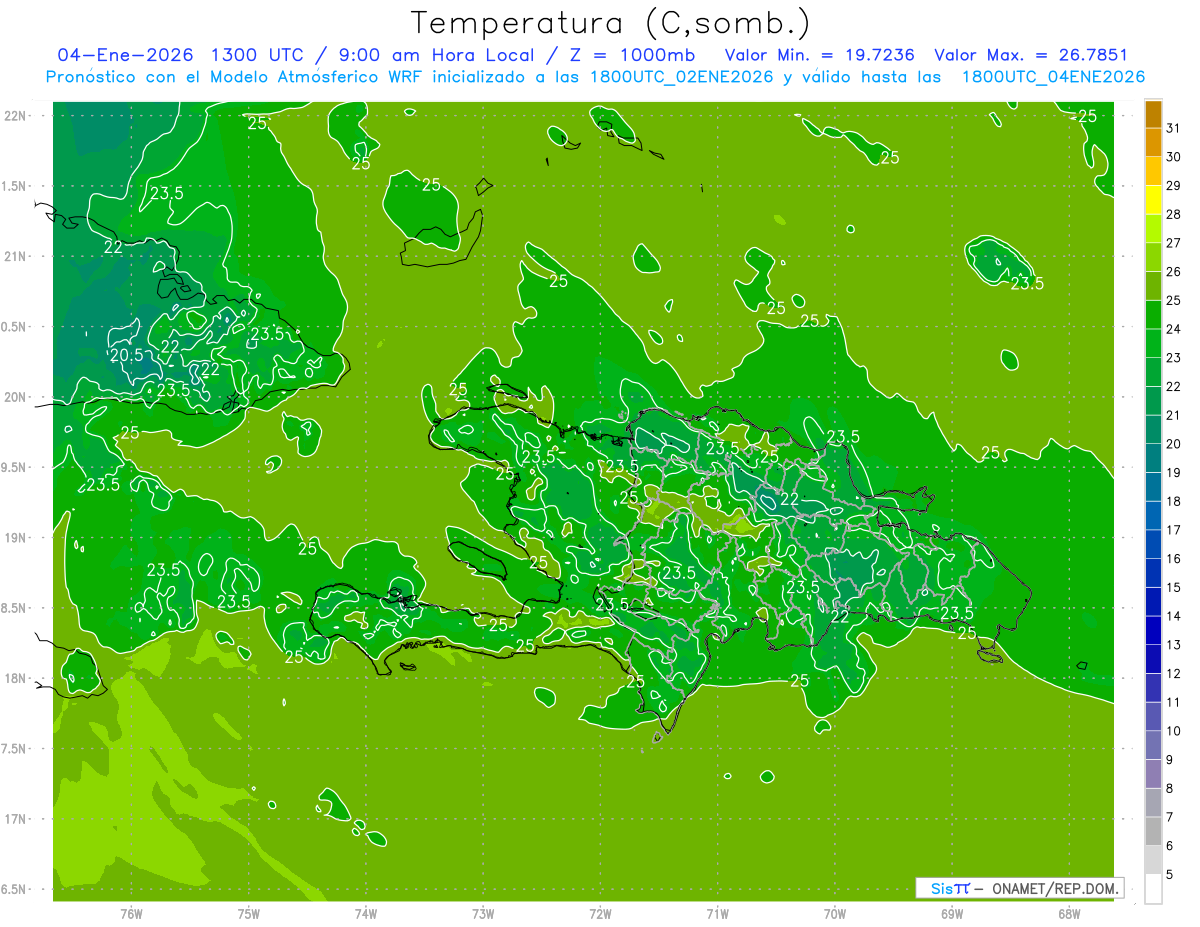Screen dimensions: 1200x927
Task: Click the legend swatch between 30 and 31
Action: 1153,142
